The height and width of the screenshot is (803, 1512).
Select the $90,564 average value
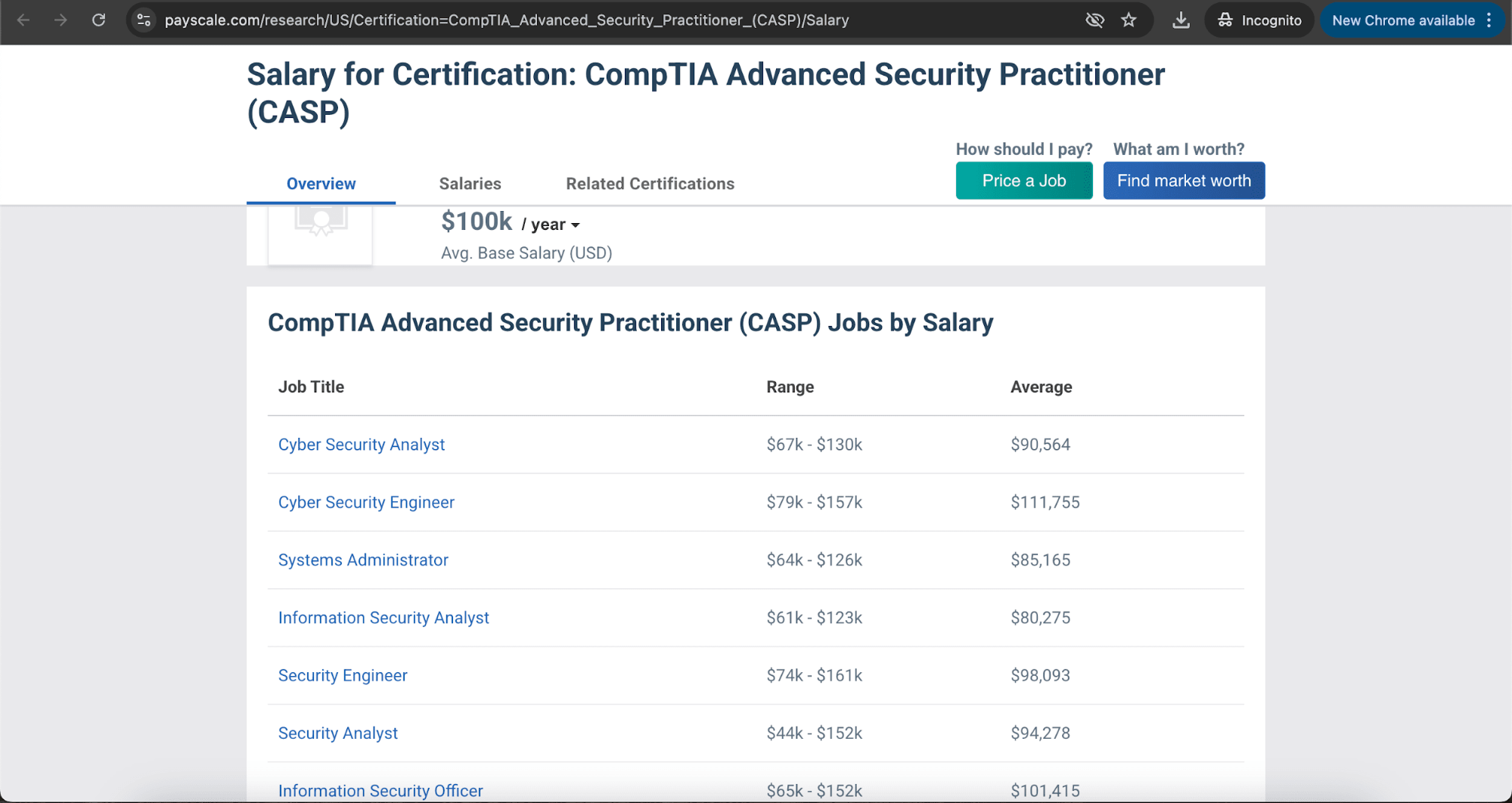pyautogui.click(x=1040, y=445)
